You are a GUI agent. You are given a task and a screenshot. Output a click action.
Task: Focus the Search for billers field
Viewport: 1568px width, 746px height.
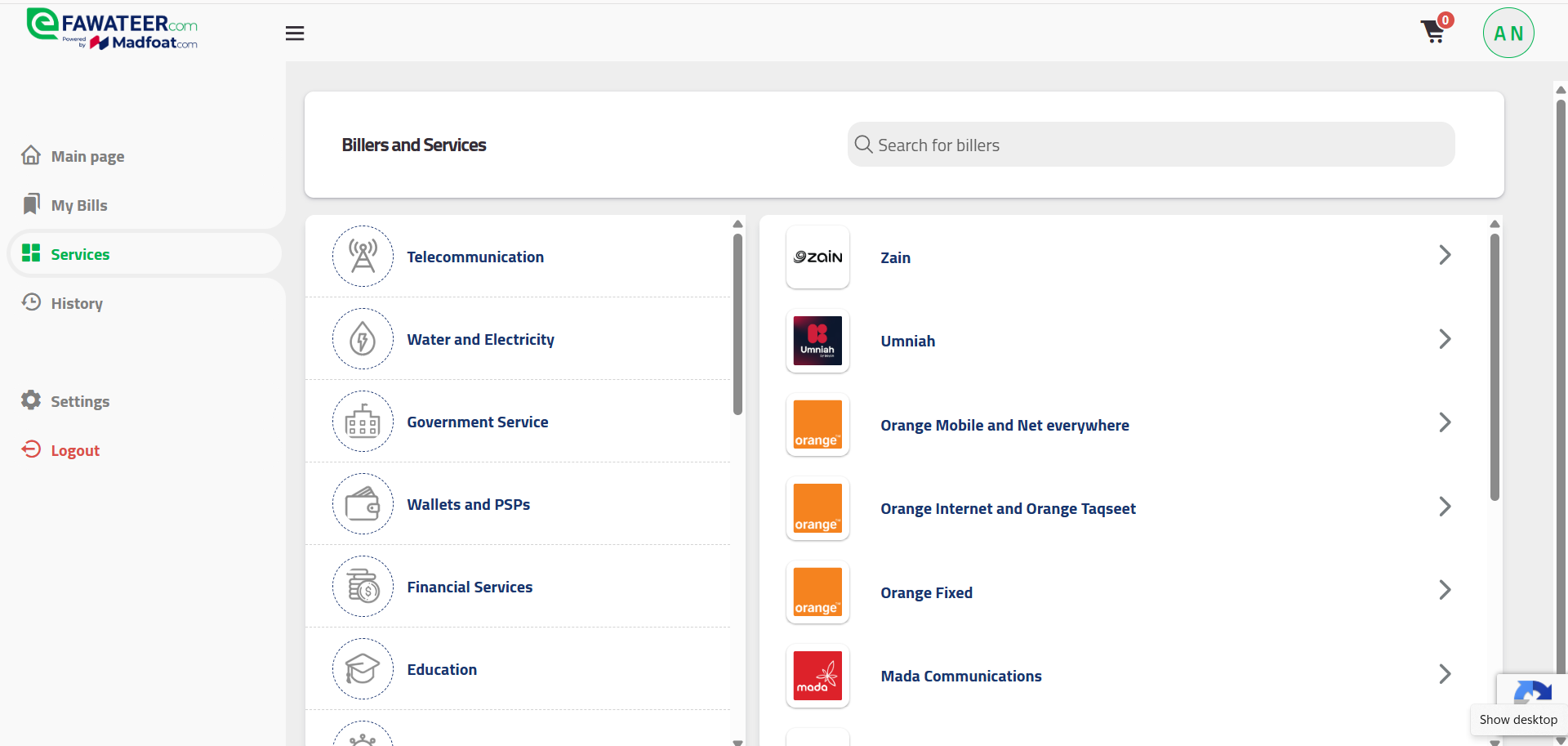[1151, 145]
